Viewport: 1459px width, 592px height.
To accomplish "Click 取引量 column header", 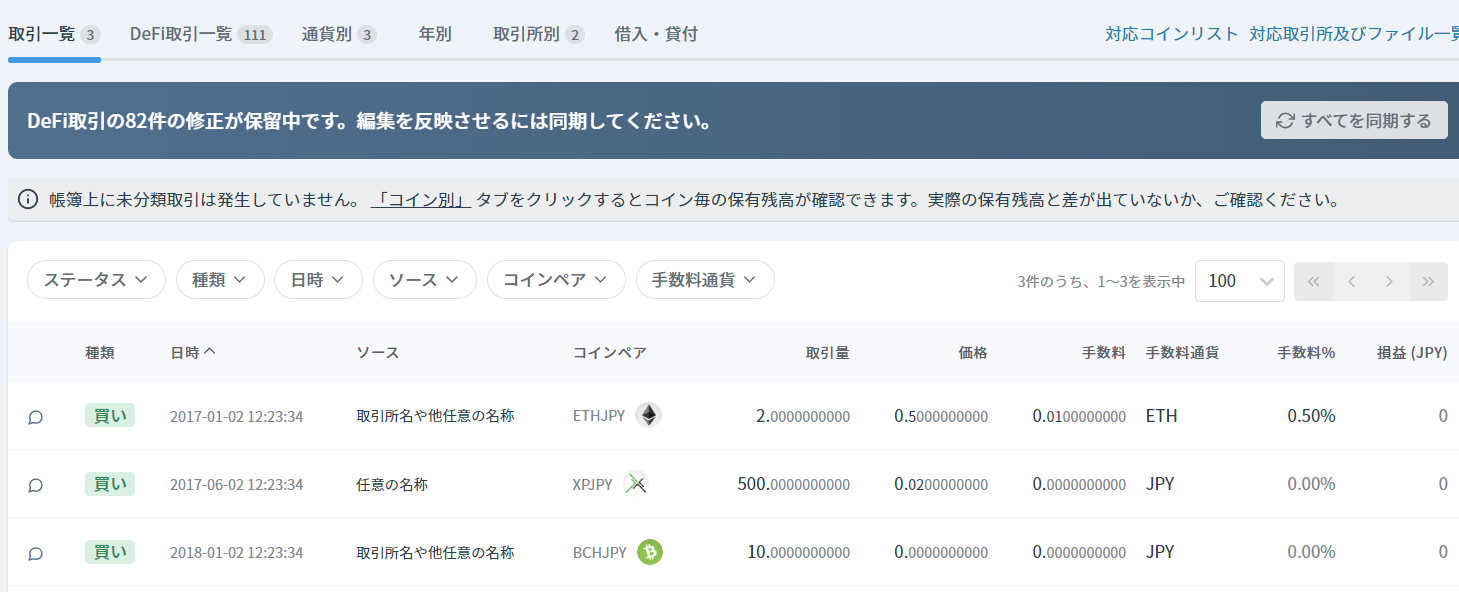I will [828, 352].
